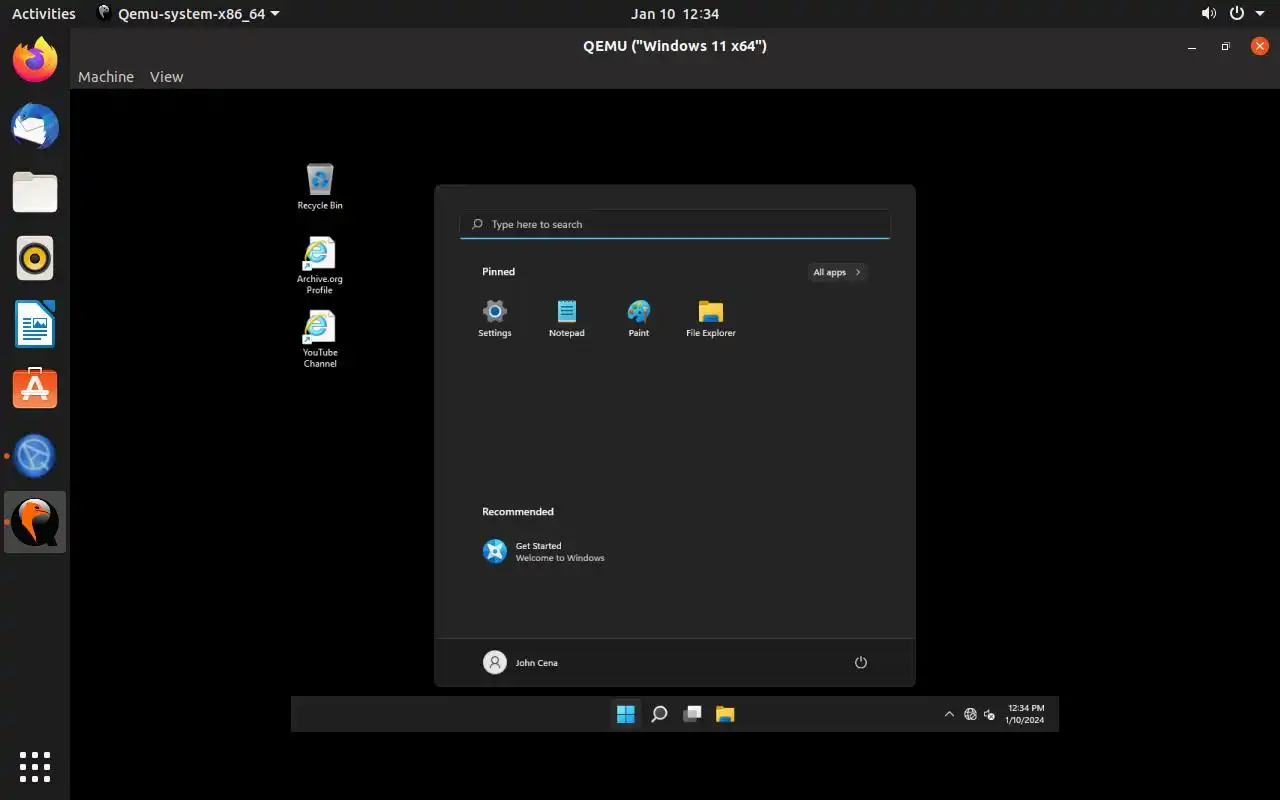
Task: Maximize the QEMU window
Action: tap(1225, 46)
